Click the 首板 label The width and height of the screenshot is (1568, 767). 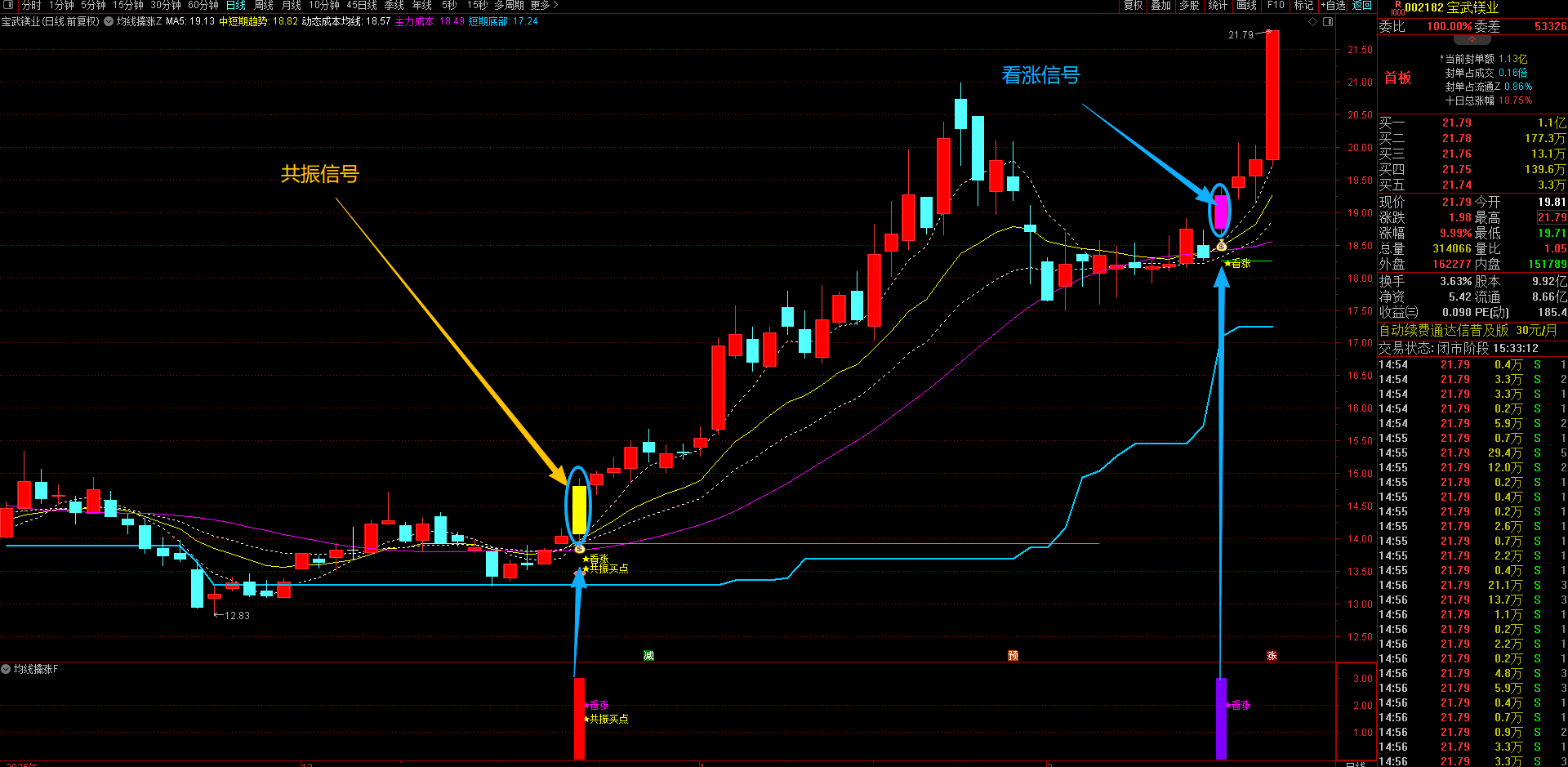point(1397,78)
